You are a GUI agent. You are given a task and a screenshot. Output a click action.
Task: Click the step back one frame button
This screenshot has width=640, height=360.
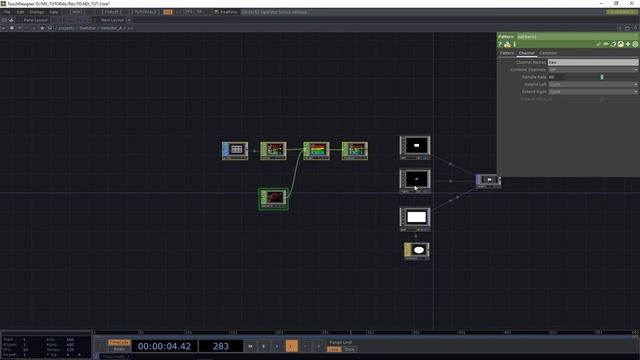tap(305, 346)
